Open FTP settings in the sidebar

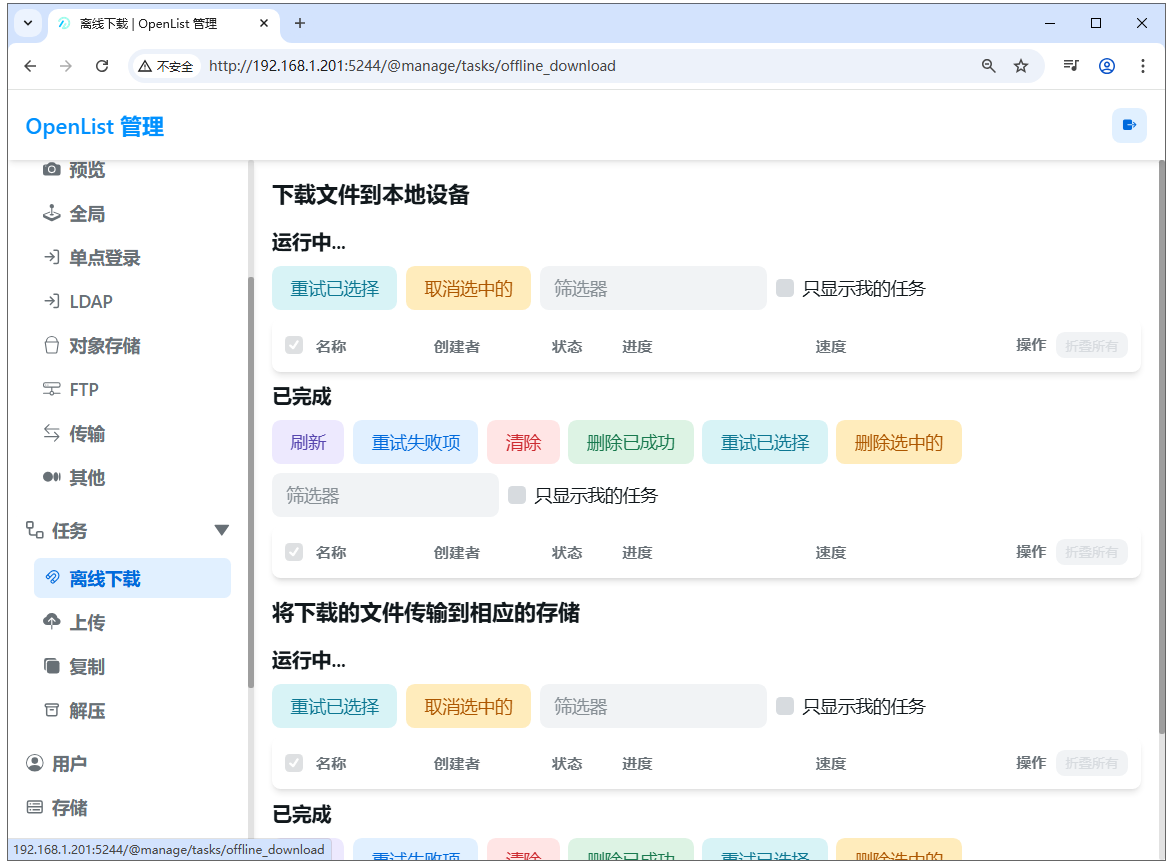click(85, 389)
